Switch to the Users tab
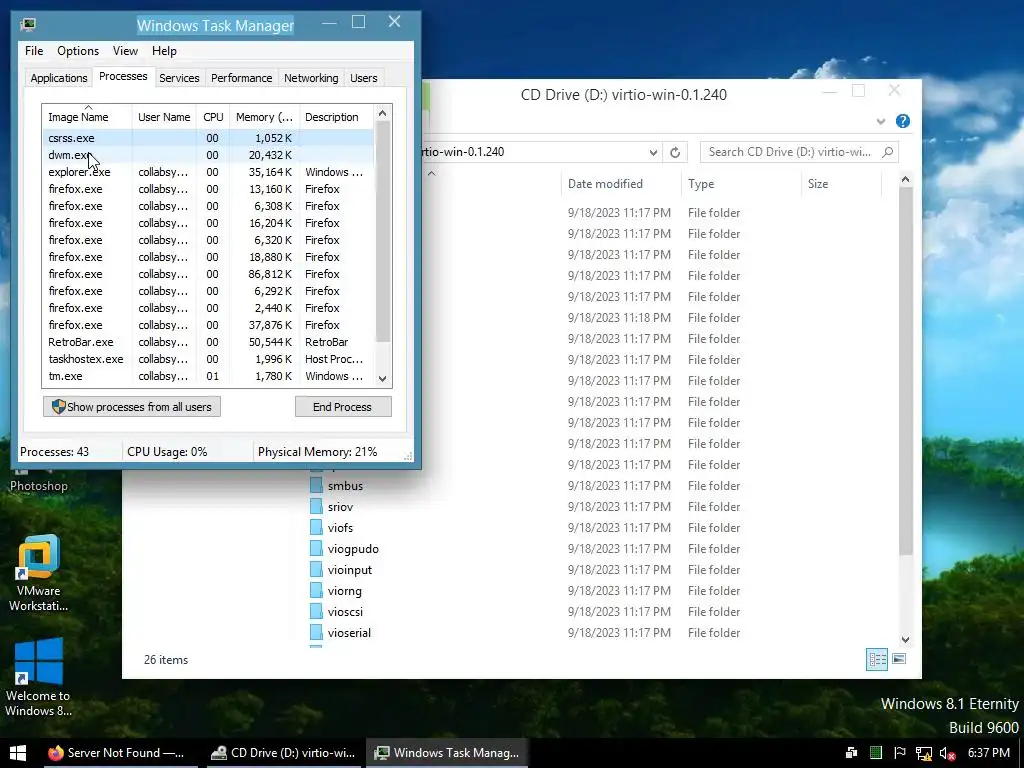This screenshot has height=768, width=1024. pos(364,78)
